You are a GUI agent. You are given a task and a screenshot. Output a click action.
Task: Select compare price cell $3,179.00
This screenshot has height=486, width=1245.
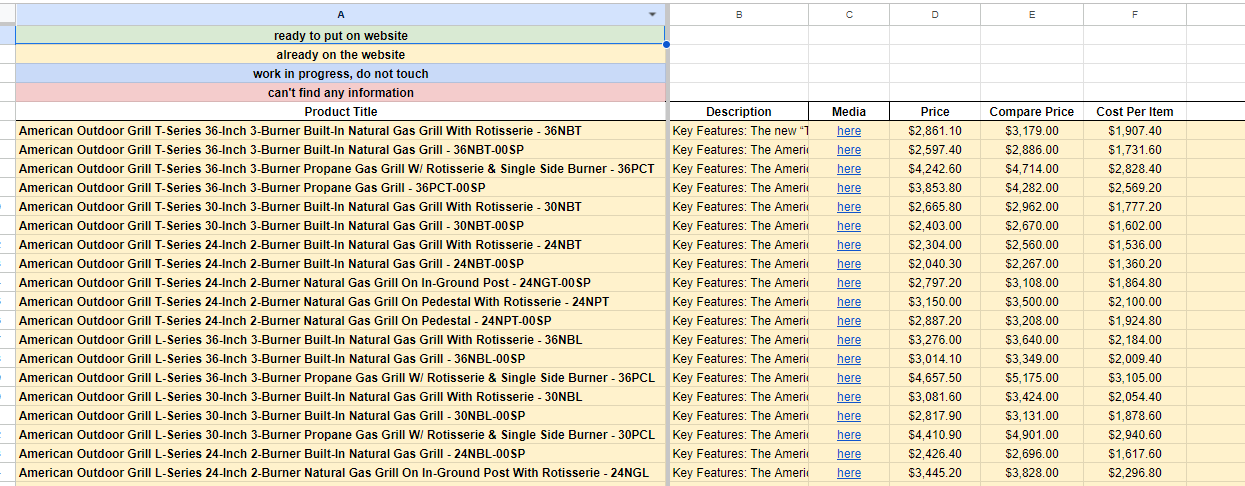1031,131
